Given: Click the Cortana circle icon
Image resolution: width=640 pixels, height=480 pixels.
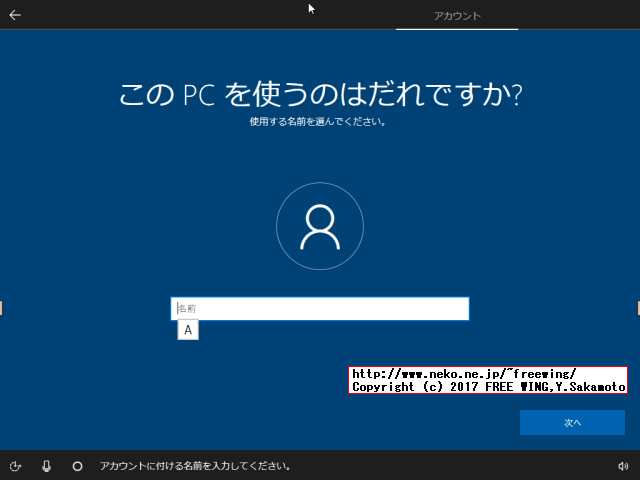Looking at the screenshot, I should click(x=77, y=466).
